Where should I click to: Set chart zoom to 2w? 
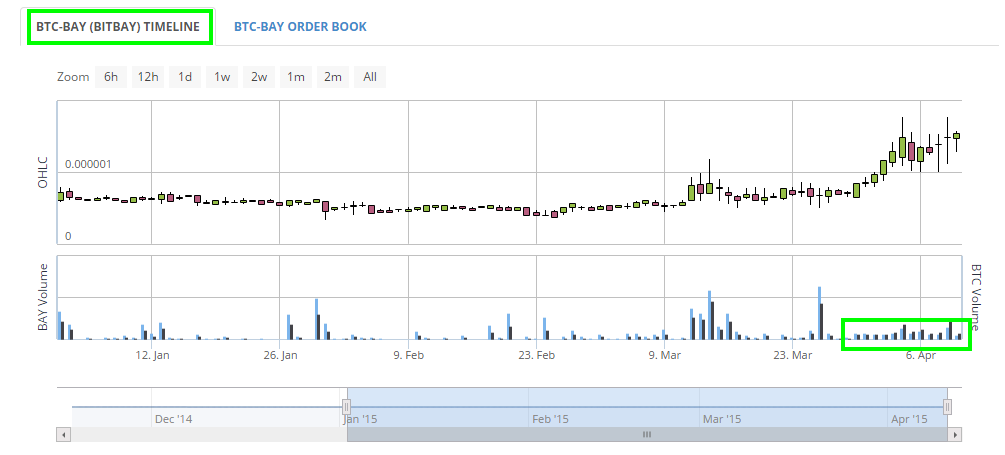pos(259,77)
